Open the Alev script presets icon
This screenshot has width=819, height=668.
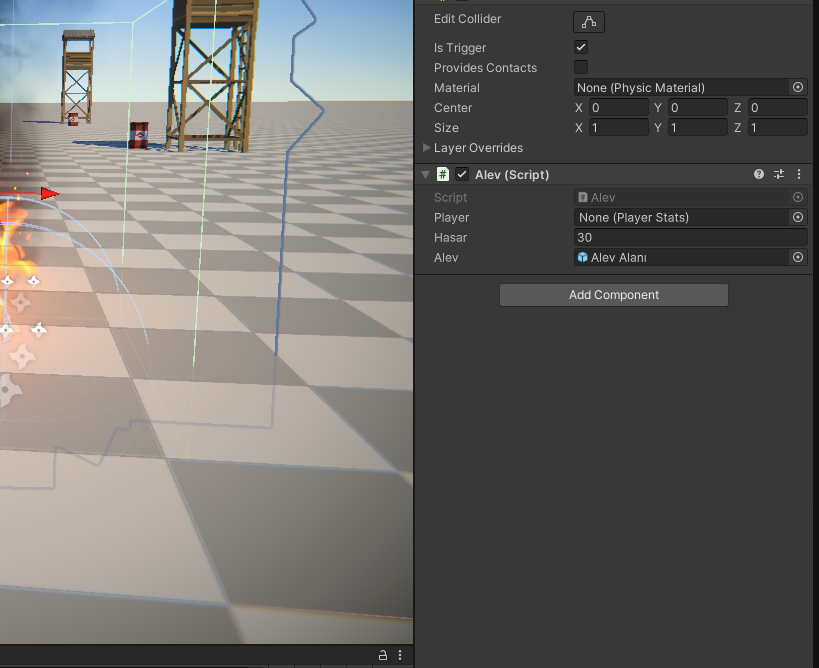click(x=779, y=175)
